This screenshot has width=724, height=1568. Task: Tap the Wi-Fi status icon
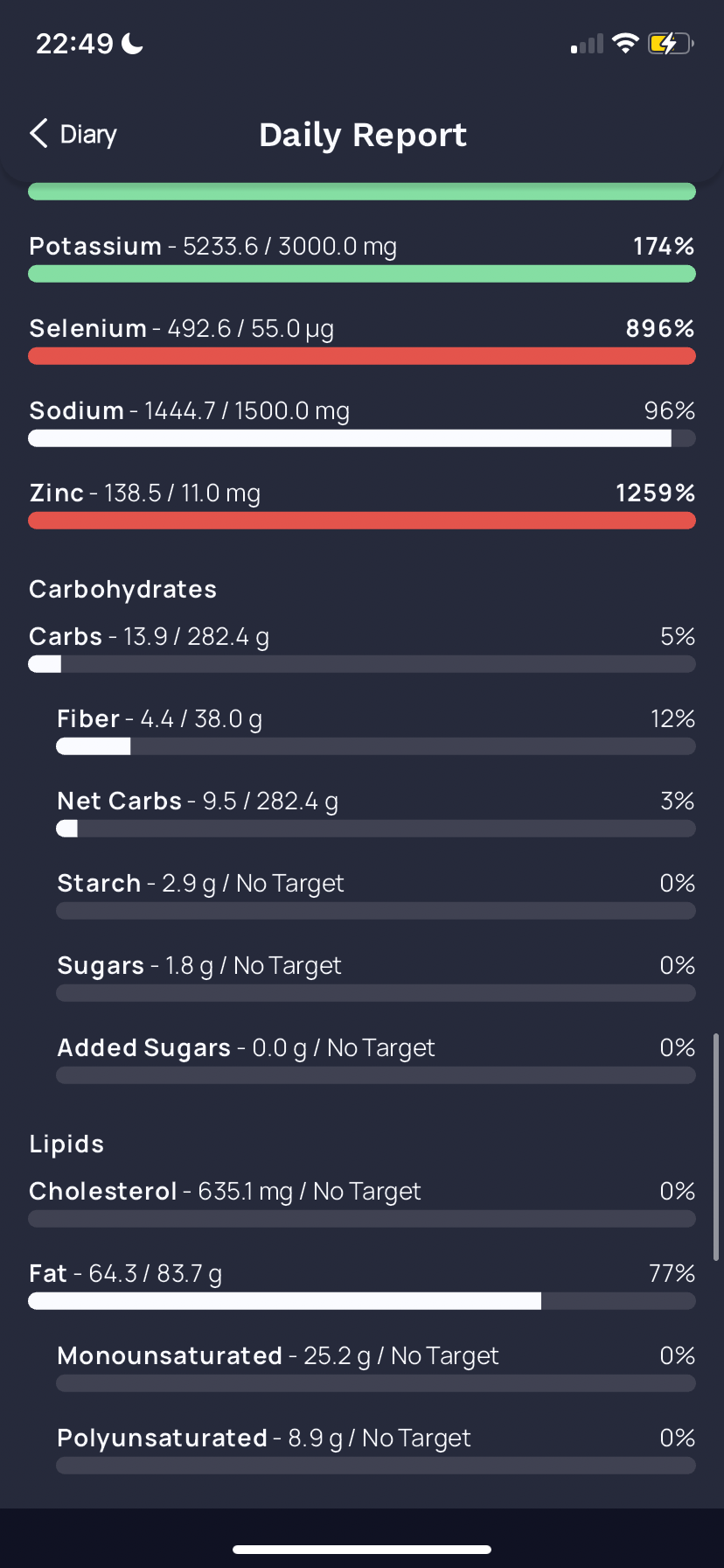point(625,43)
